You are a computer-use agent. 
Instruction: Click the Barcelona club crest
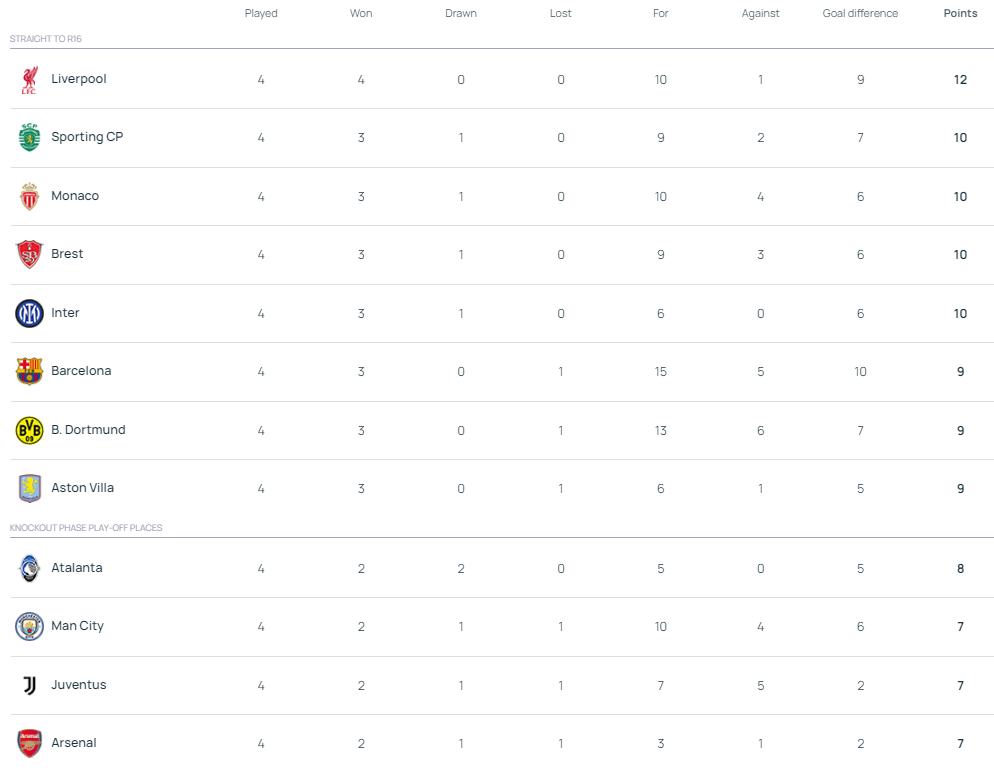point(29,372)
